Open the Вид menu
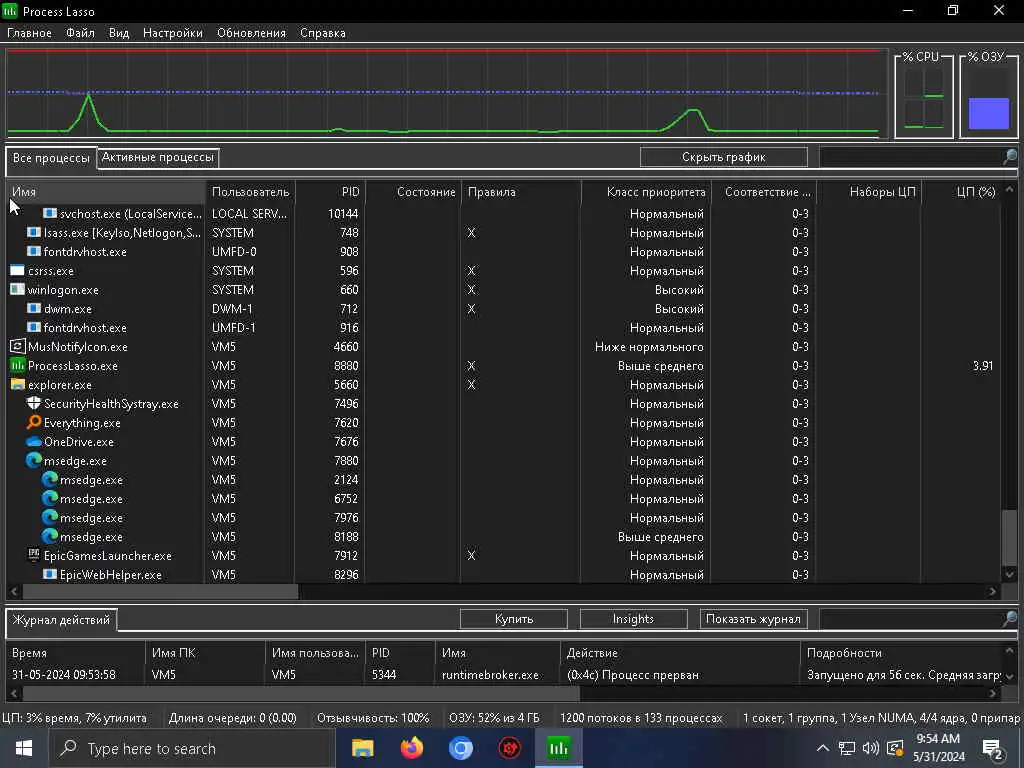 coord(119,33)
